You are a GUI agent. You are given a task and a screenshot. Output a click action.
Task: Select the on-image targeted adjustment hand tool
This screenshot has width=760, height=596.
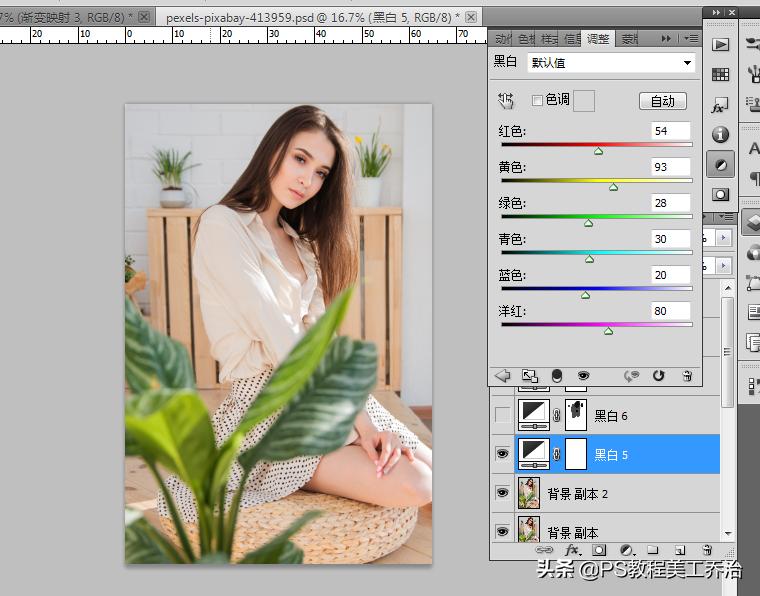click(506, 100)
